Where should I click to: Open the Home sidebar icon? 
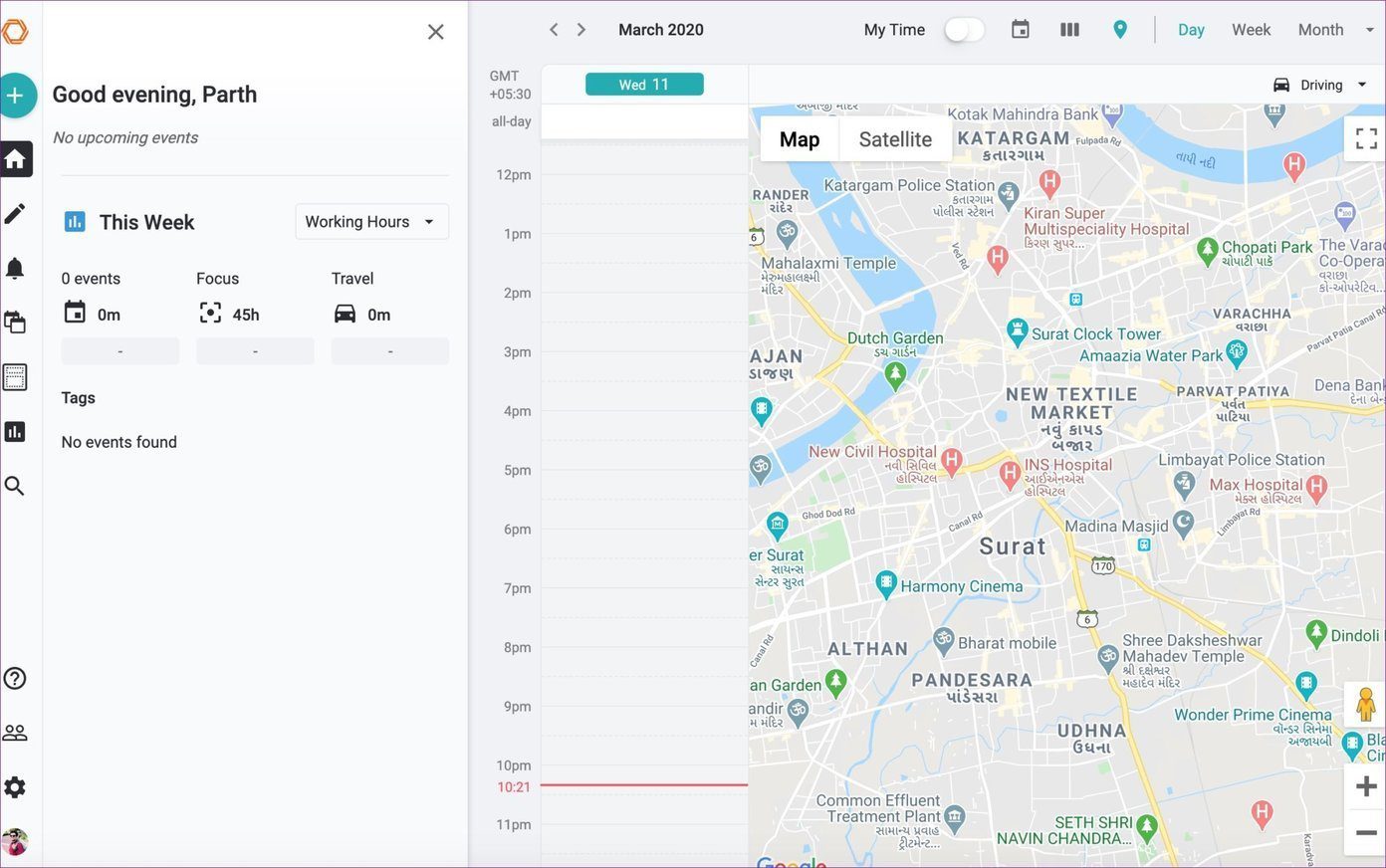[x=15, y=159]
